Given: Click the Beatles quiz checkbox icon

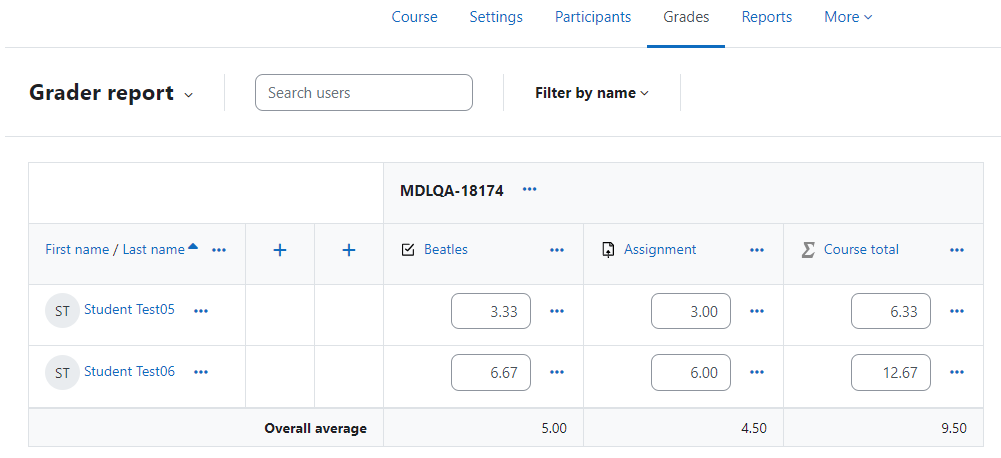Looking at the screenshot, I should [x=409, y=250].
